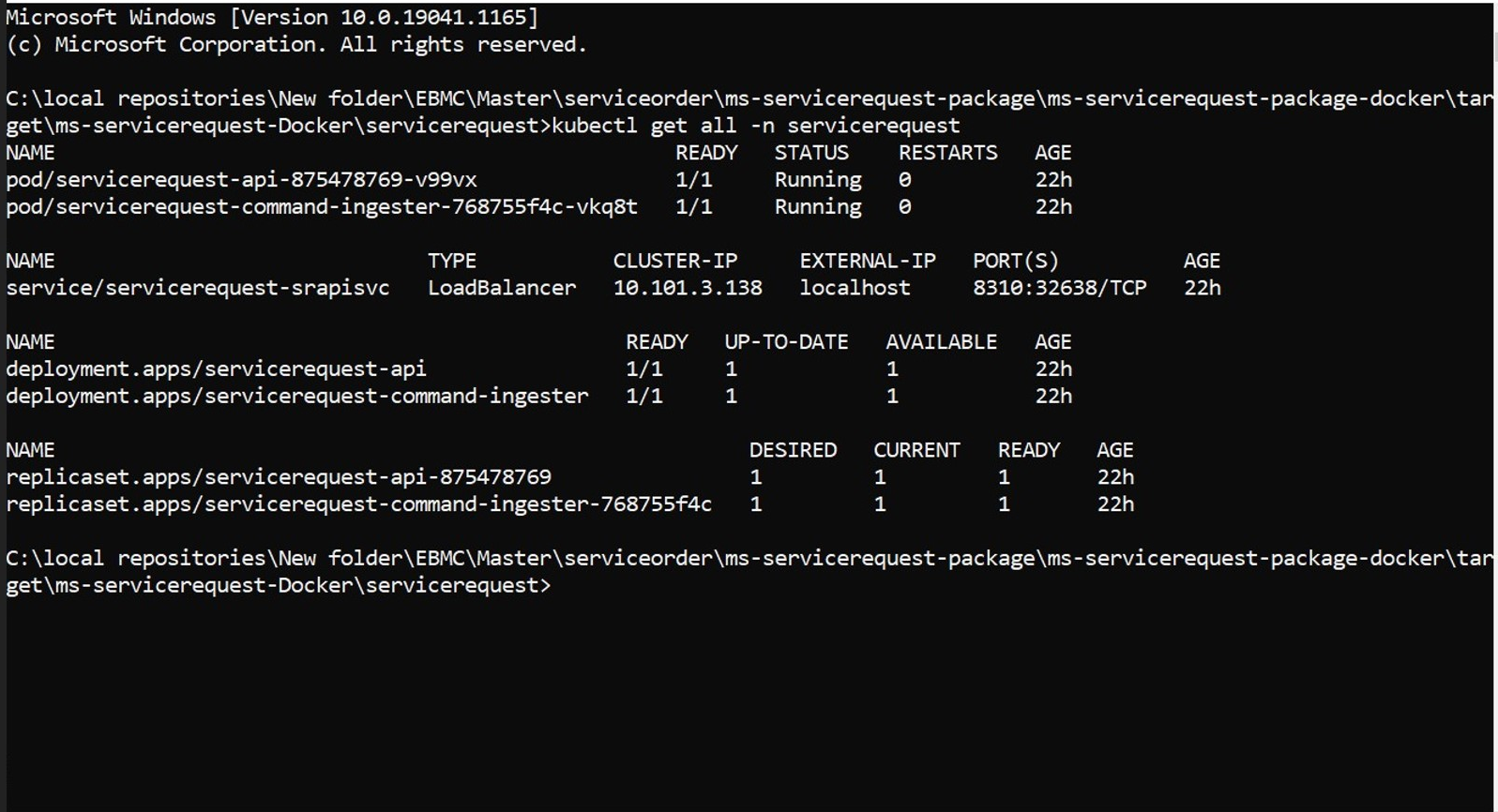Click the RESTARTS column header

[947, 153]
